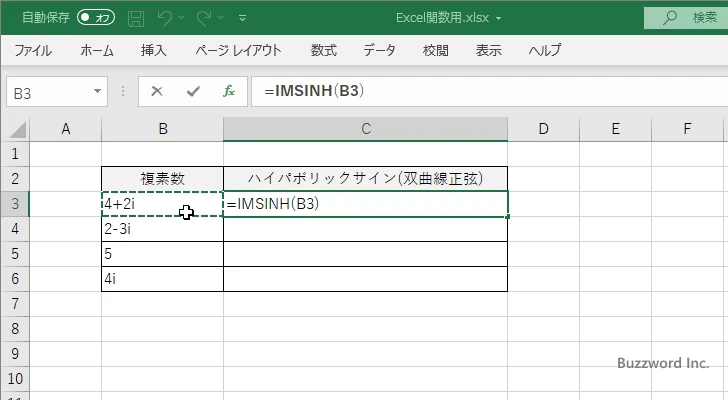This screenshot has width=728, height=400.
Task: Confirm formula with checkmark icon
Action: tap(193, 91)
